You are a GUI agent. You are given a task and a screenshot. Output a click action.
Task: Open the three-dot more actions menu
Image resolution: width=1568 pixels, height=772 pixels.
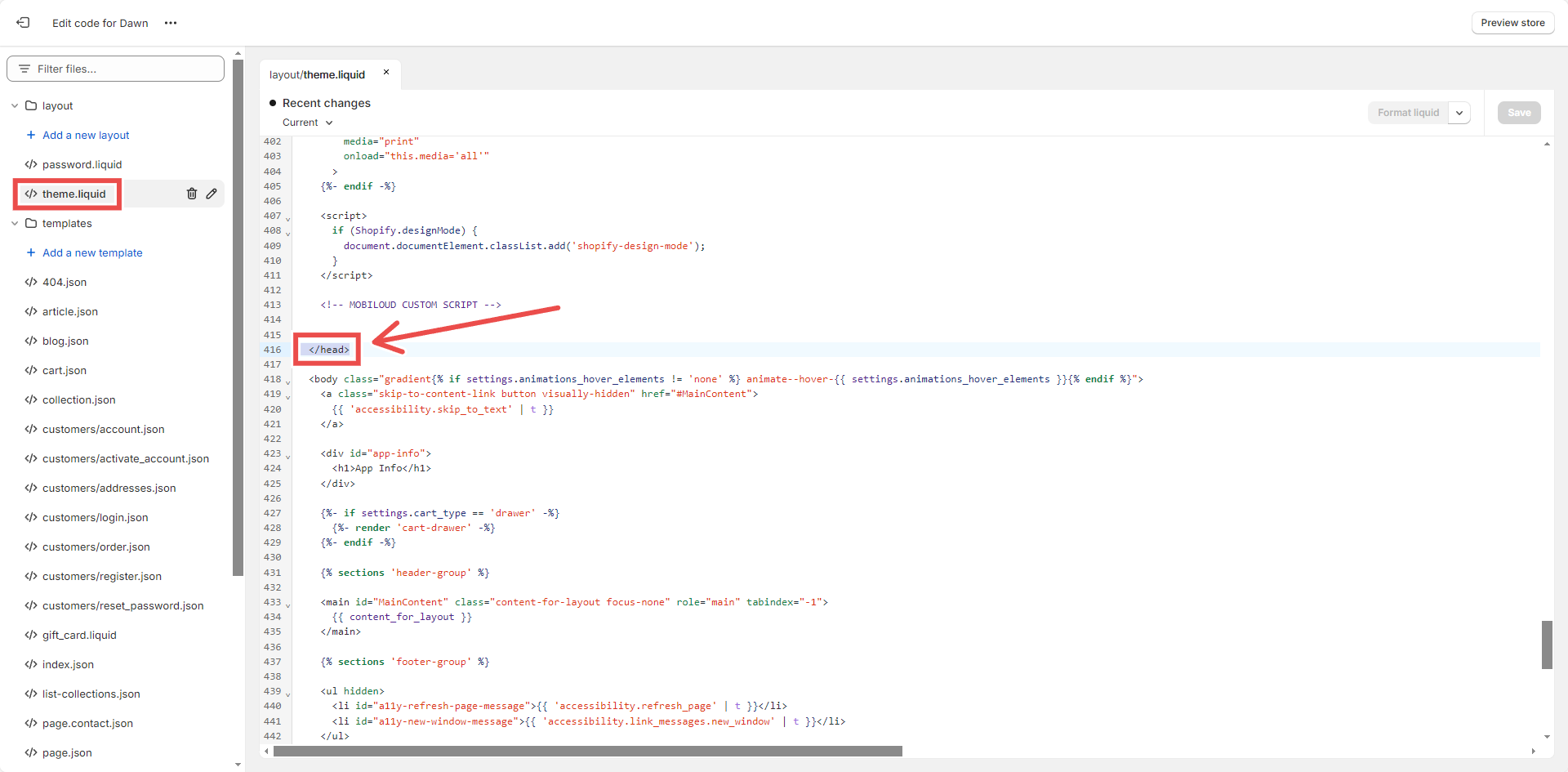pos(171,23)
